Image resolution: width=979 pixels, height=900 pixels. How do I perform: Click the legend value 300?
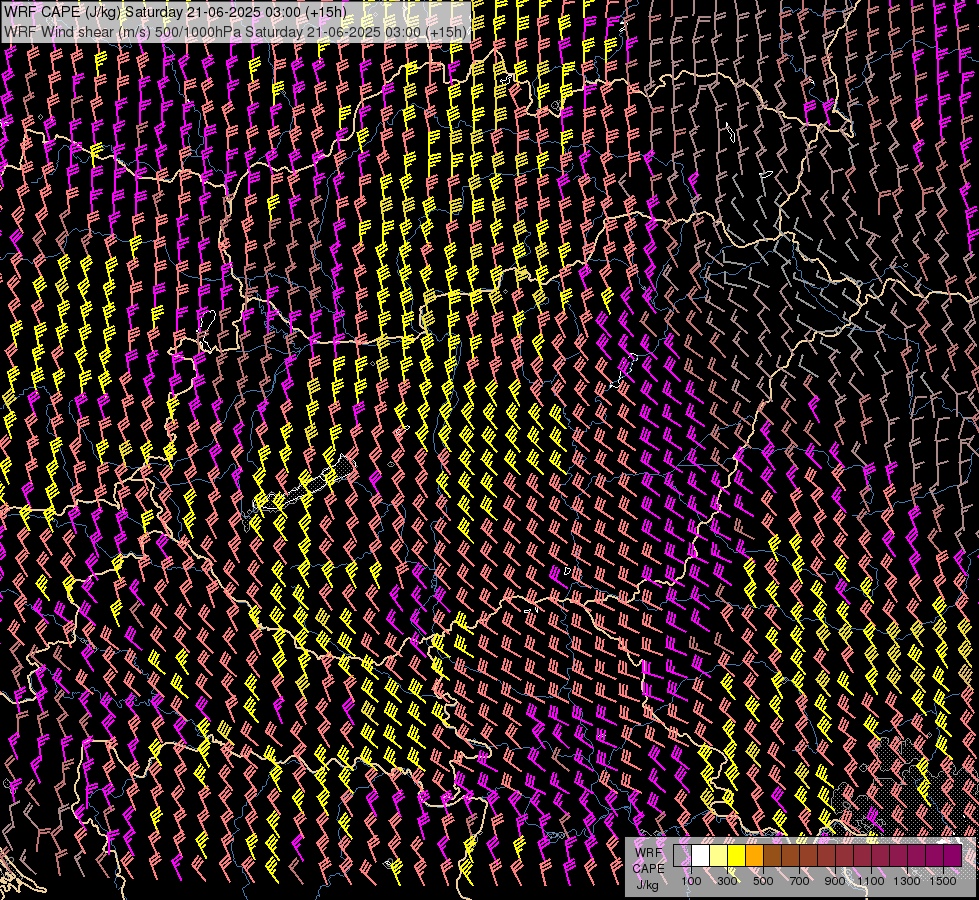727,881
